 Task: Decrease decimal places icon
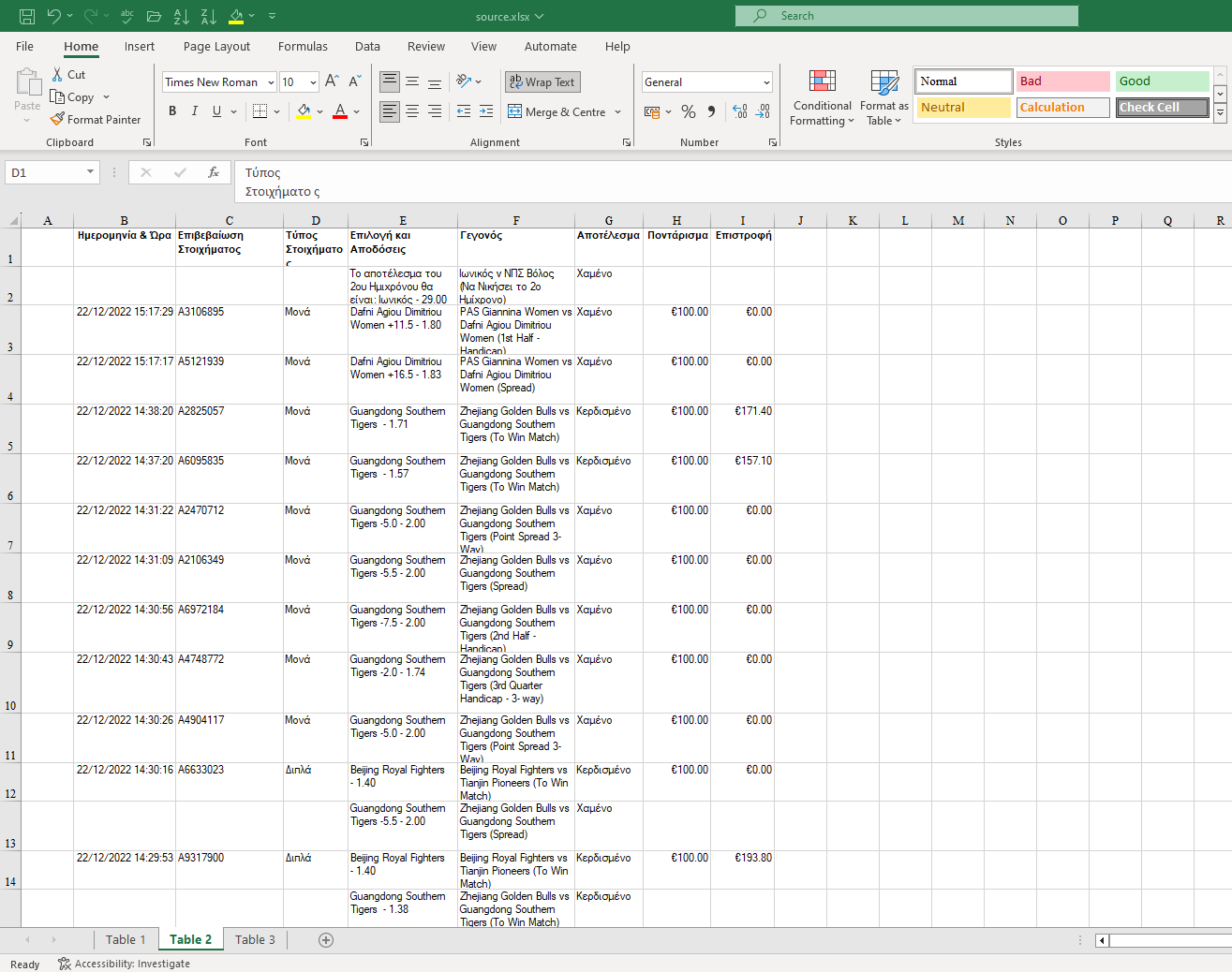click(x=763, y=111)
